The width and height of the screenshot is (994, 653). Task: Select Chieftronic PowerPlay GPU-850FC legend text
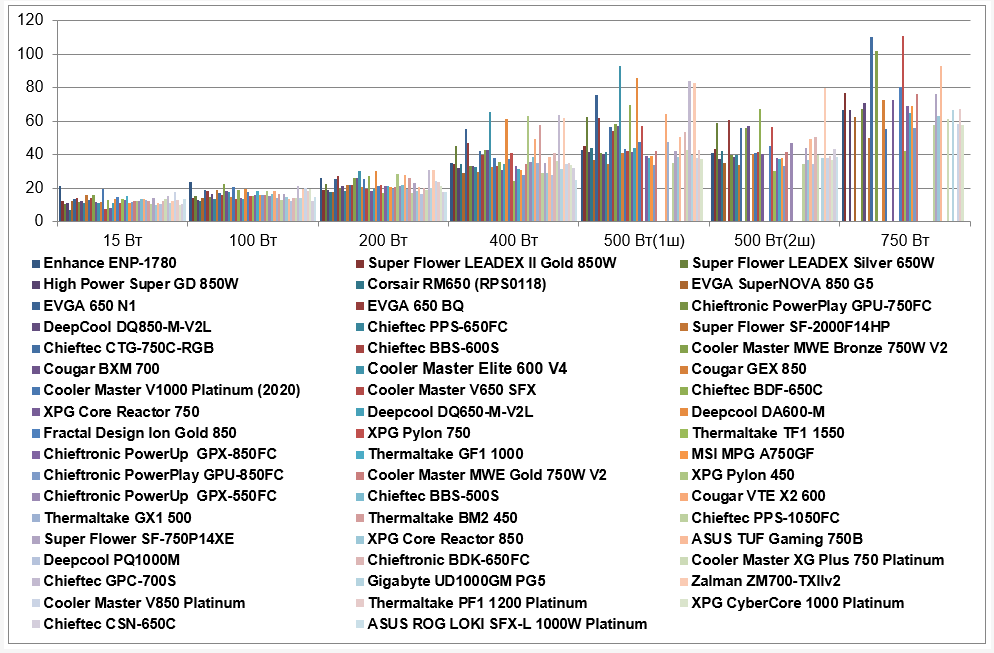(164, 475)
